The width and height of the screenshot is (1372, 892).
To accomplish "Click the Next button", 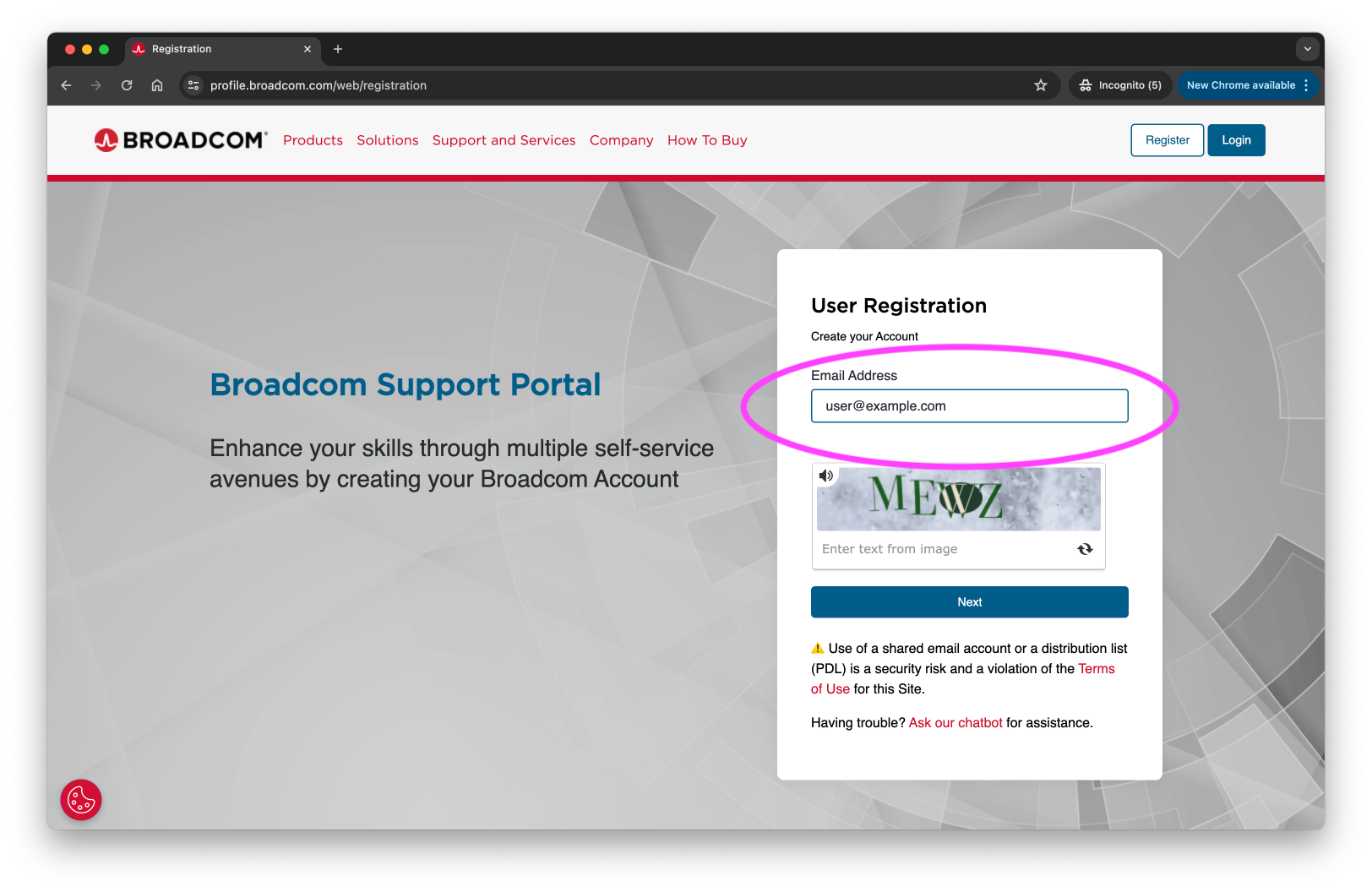I will (x=970, y=602).
